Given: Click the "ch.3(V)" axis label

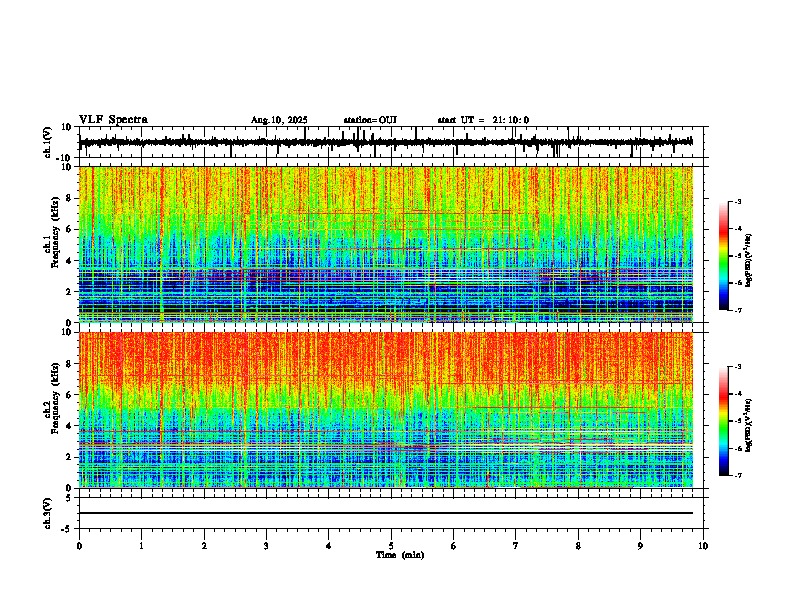Looking at the screenshot, I should click(48, 513).
